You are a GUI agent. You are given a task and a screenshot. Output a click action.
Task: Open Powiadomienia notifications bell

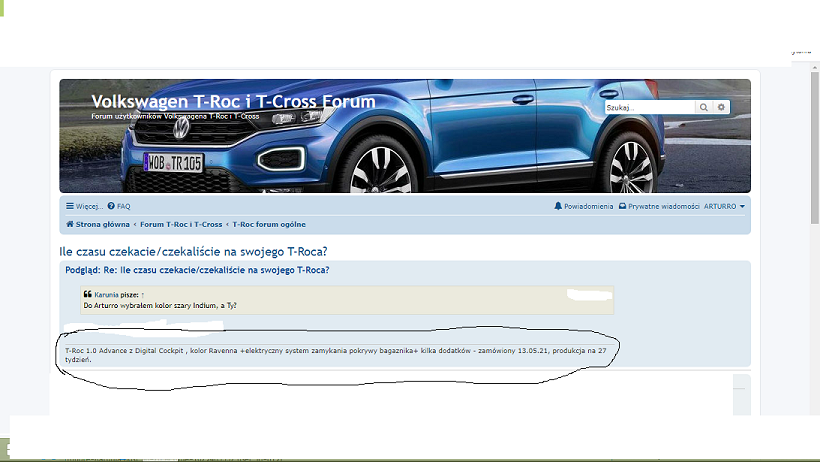coord(584,206)
